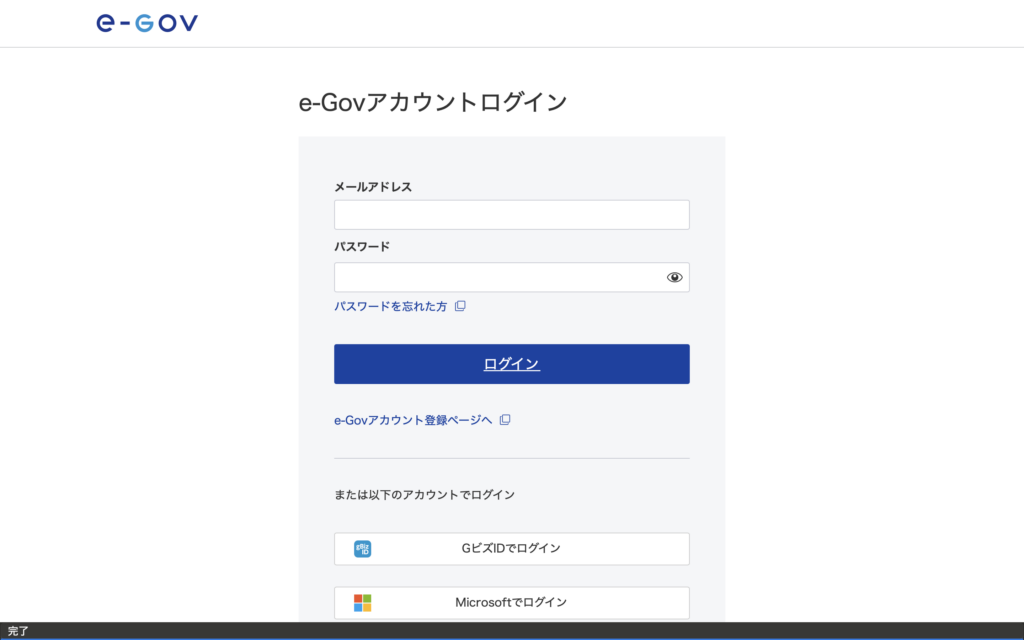Click the Microsoft logo icon
Viewport: 1024px width, 640px height.
click(362, 603)
